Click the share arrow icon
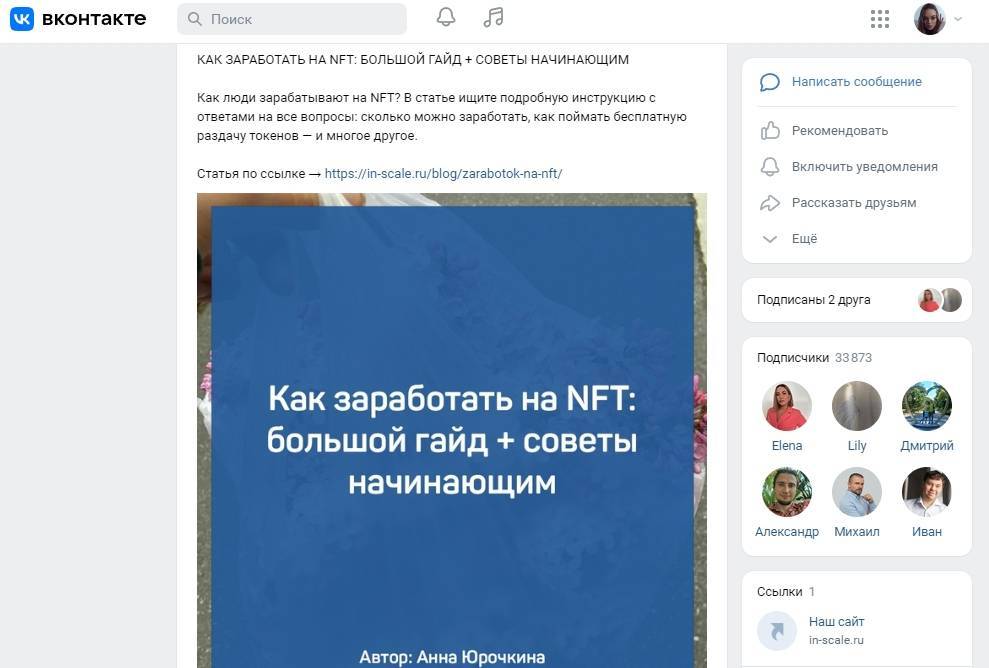This screenshot has height=668, width=989. click(770, 203)
